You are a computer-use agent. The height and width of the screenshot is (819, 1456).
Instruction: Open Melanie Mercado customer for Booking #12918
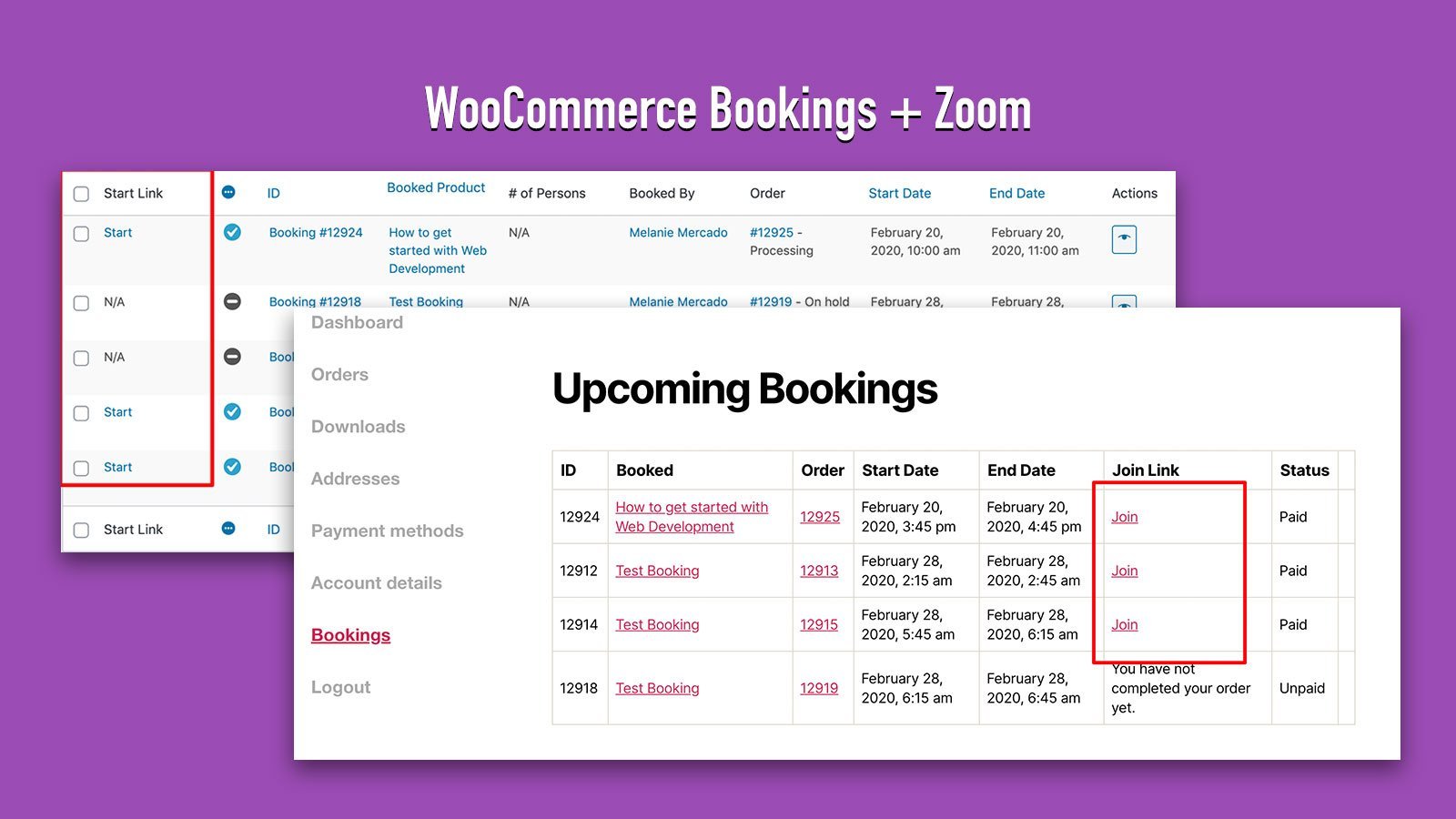[x=678, y=301]
